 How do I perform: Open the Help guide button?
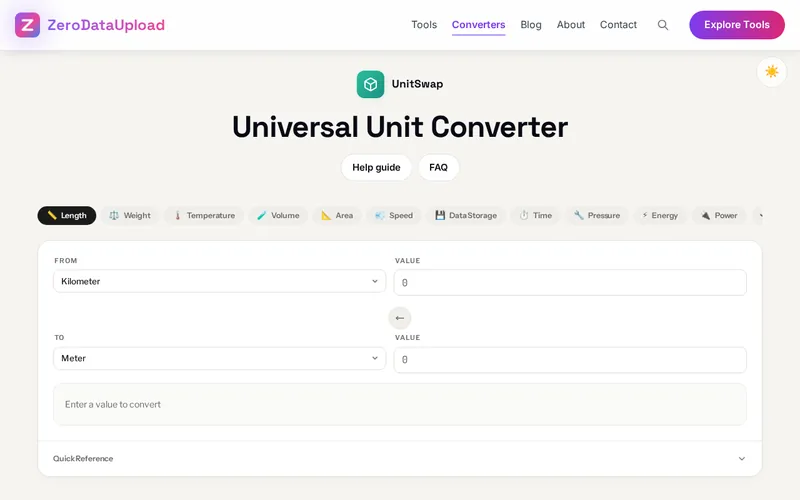point(376,167)
